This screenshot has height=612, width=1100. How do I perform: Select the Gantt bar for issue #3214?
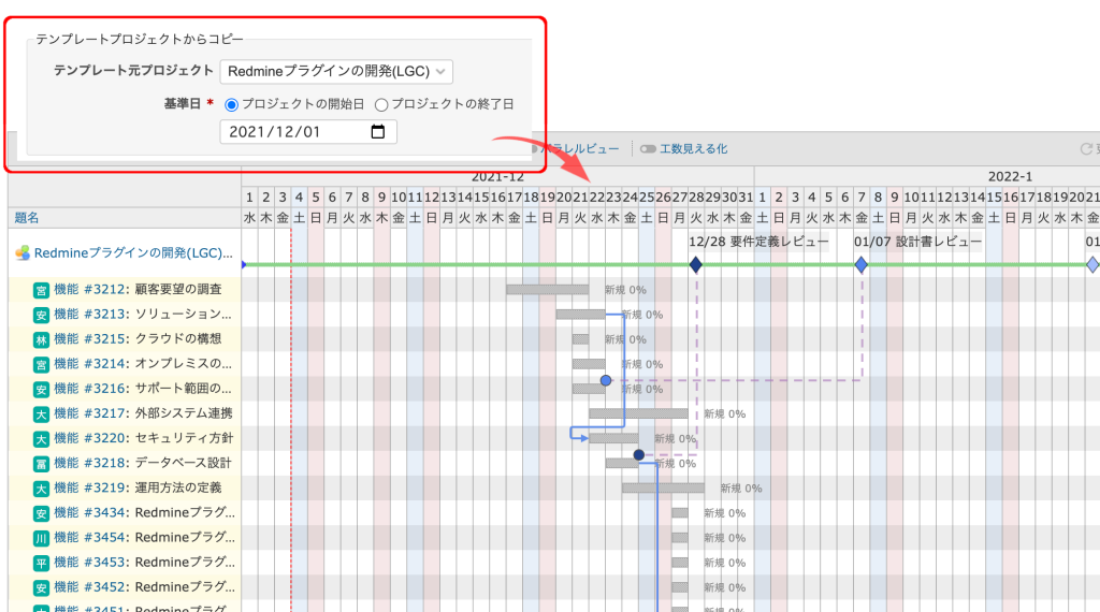pyautogui.click(x=589, y=364)
